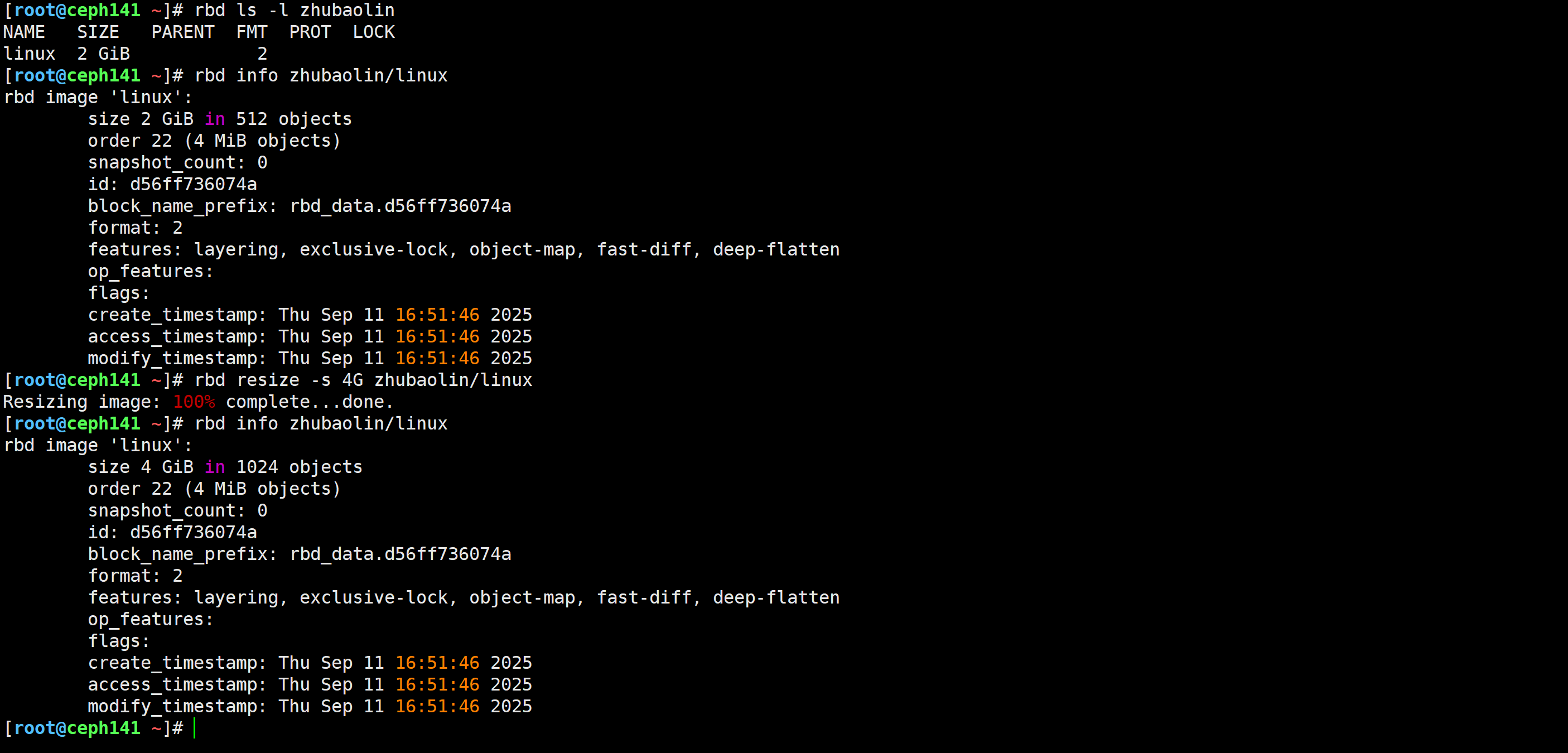1568x753 pixels.
Task: Click the PARENT column header
Action: 182,32
